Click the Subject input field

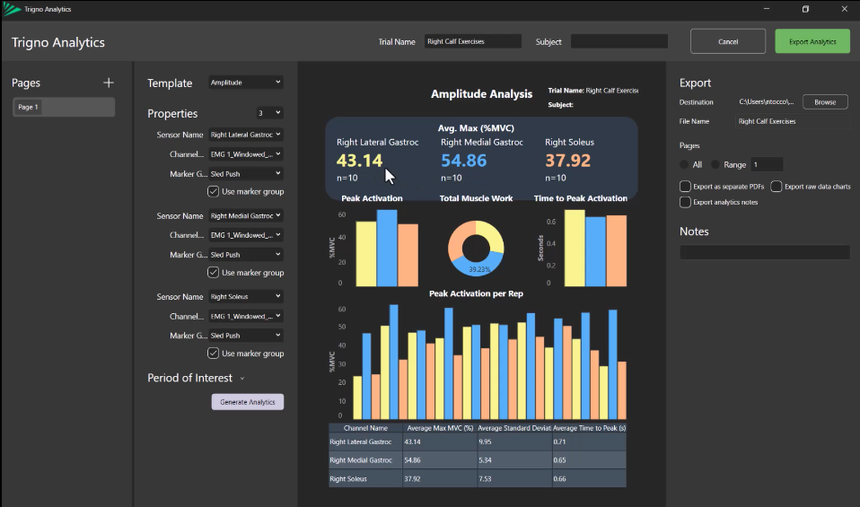pyautogui.click(x=618, y=42)
